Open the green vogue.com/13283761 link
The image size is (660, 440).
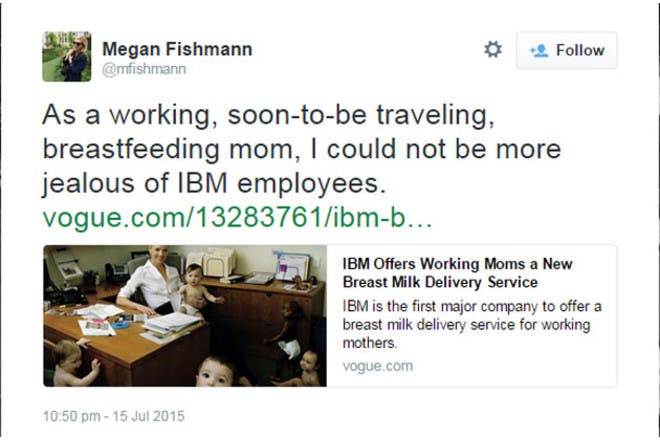237,217
